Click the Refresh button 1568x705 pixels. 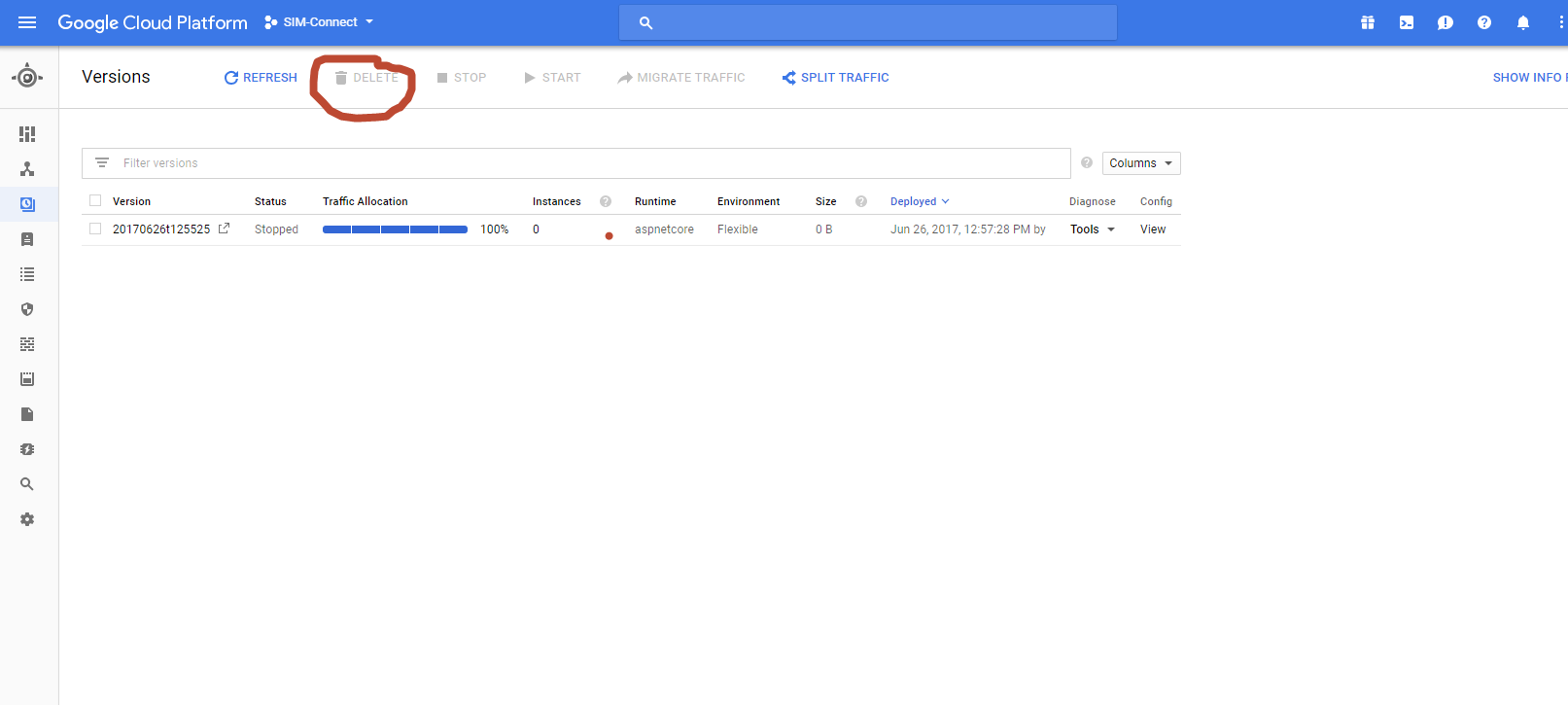261,78
